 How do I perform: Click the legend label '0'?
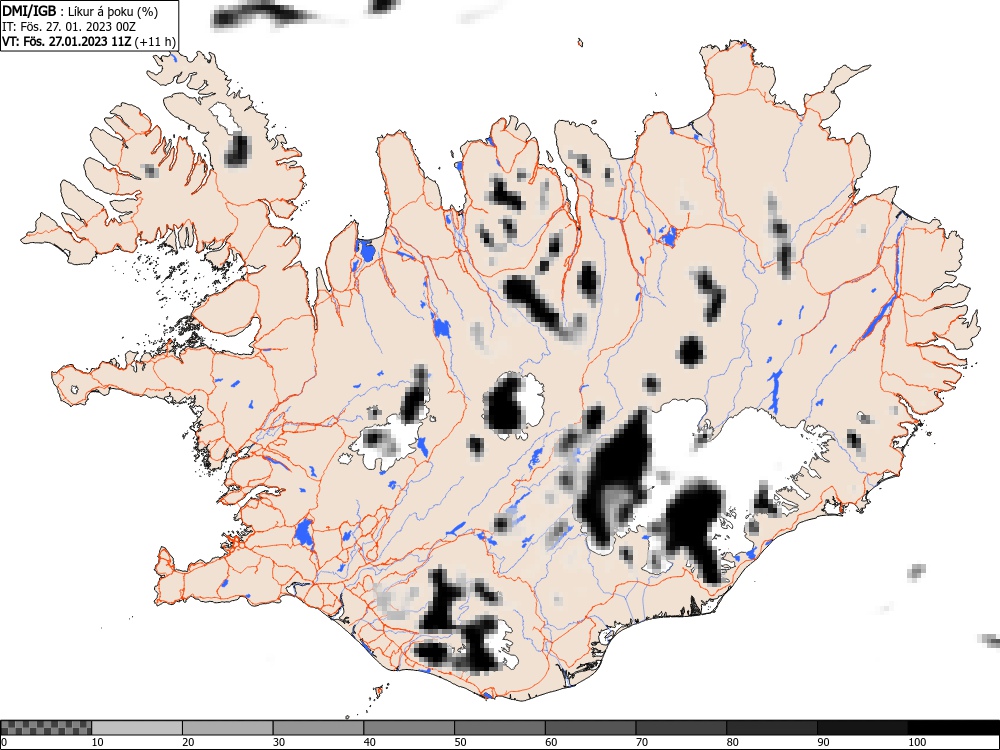[4, 742]
